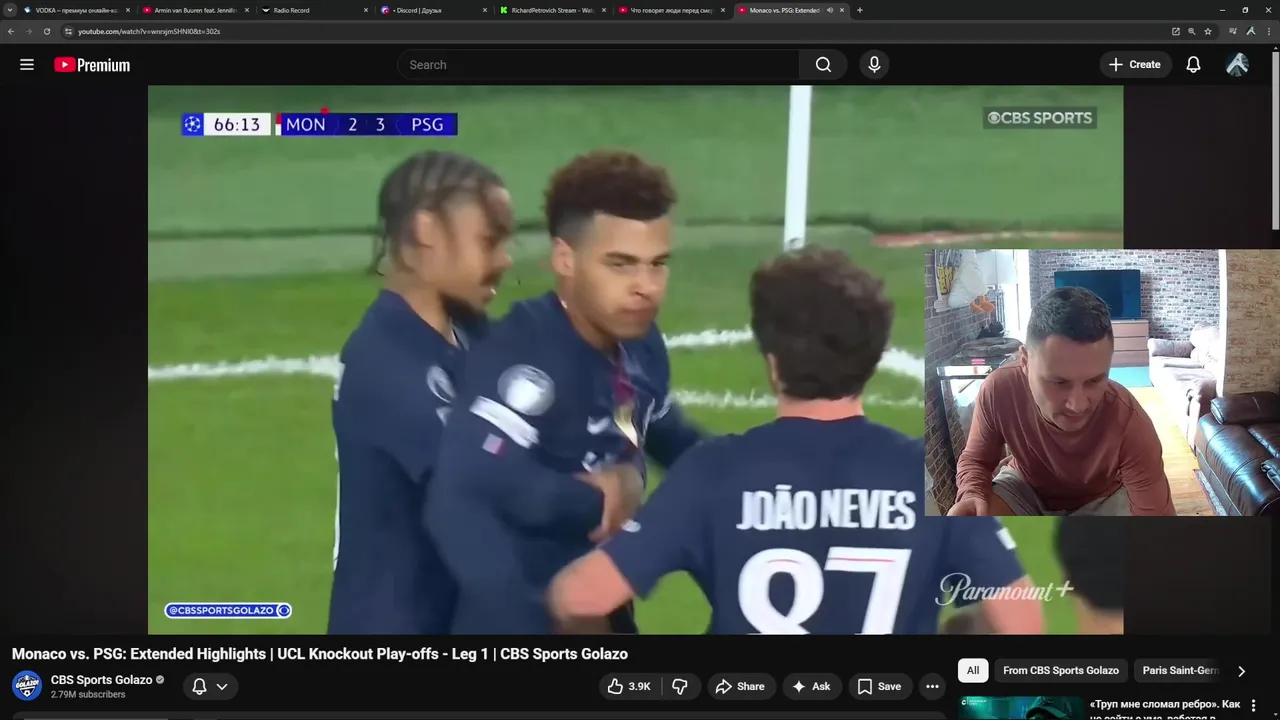
Task: Open the YouTube account avatar menu
Action: click(x=1237, y=65)
